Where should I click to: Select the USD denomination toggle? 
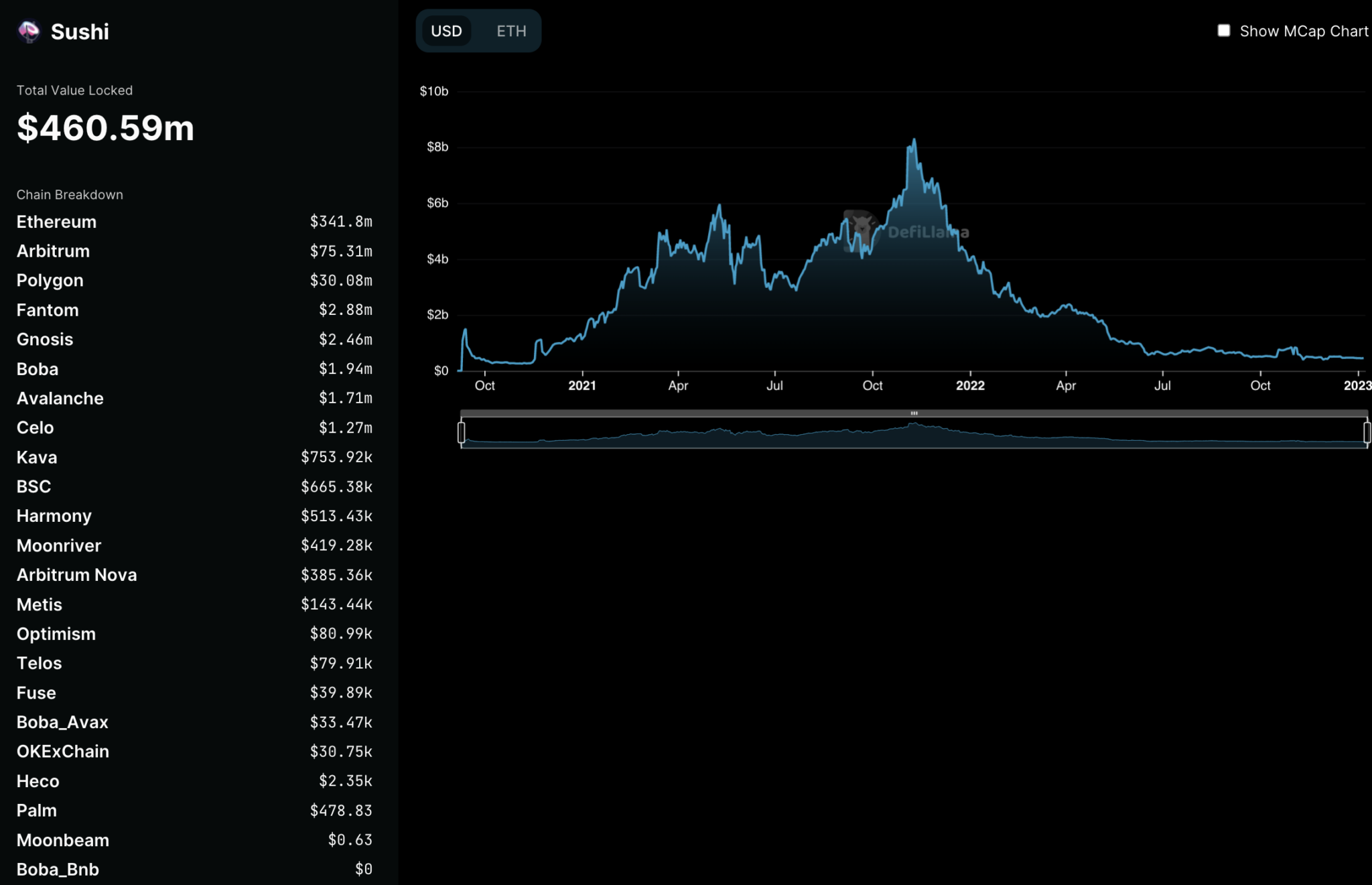click(446, 31)
